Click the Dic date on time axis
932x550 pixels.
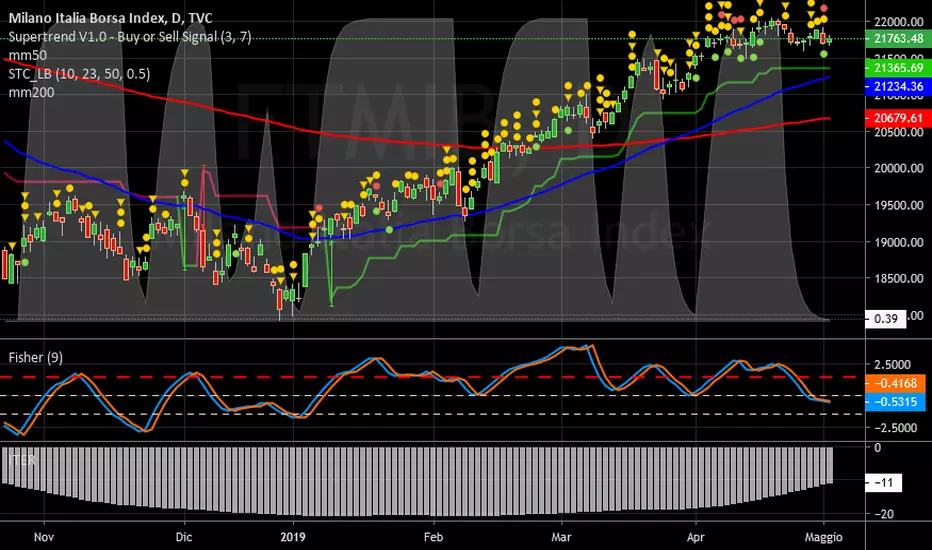(184, 537)
